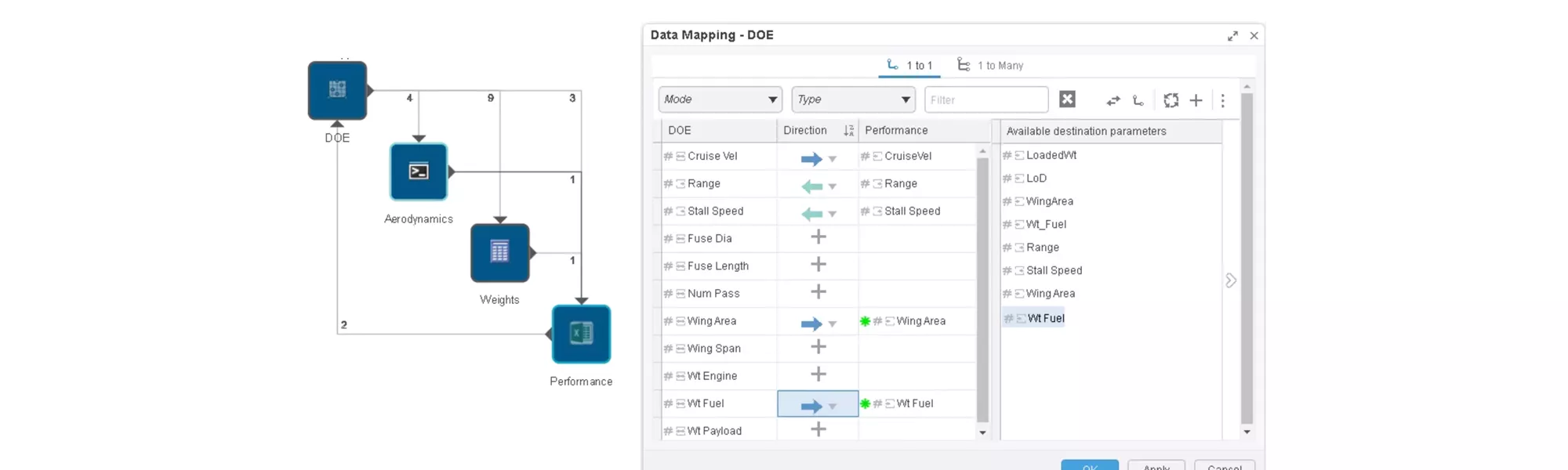This screenshot has width=1568, height=470.
Task: Open direction dropdown for Wing Area row
Action: coord(833,324)
